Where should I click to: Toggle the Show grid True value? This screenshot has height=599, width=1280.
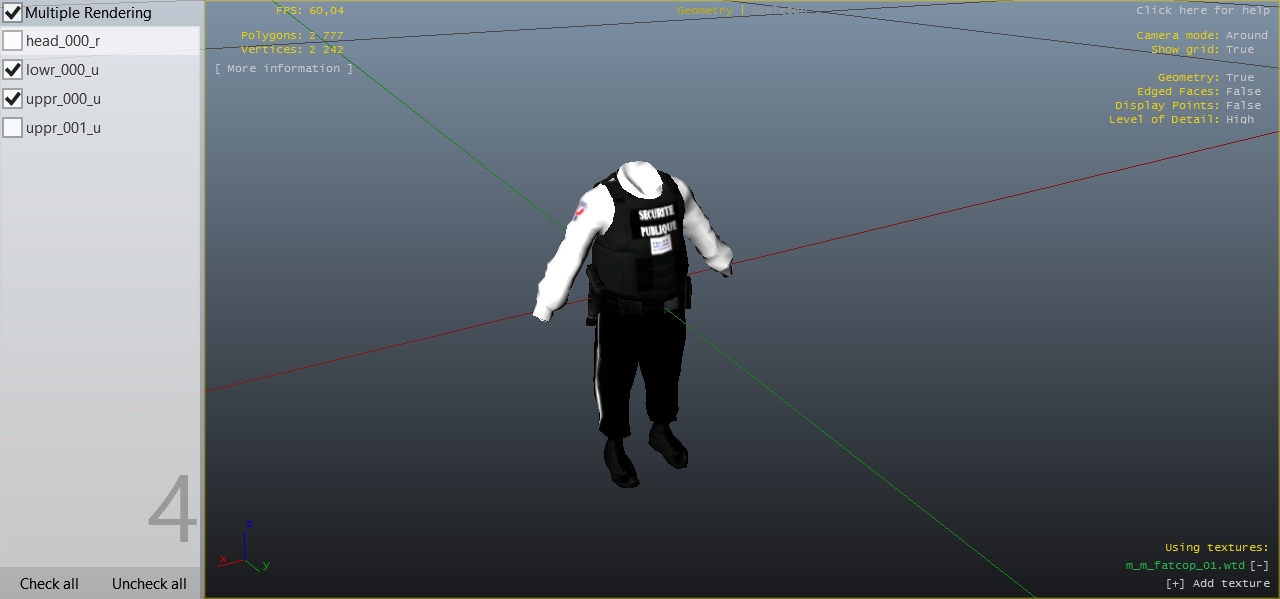click(x=1240, y=50)
